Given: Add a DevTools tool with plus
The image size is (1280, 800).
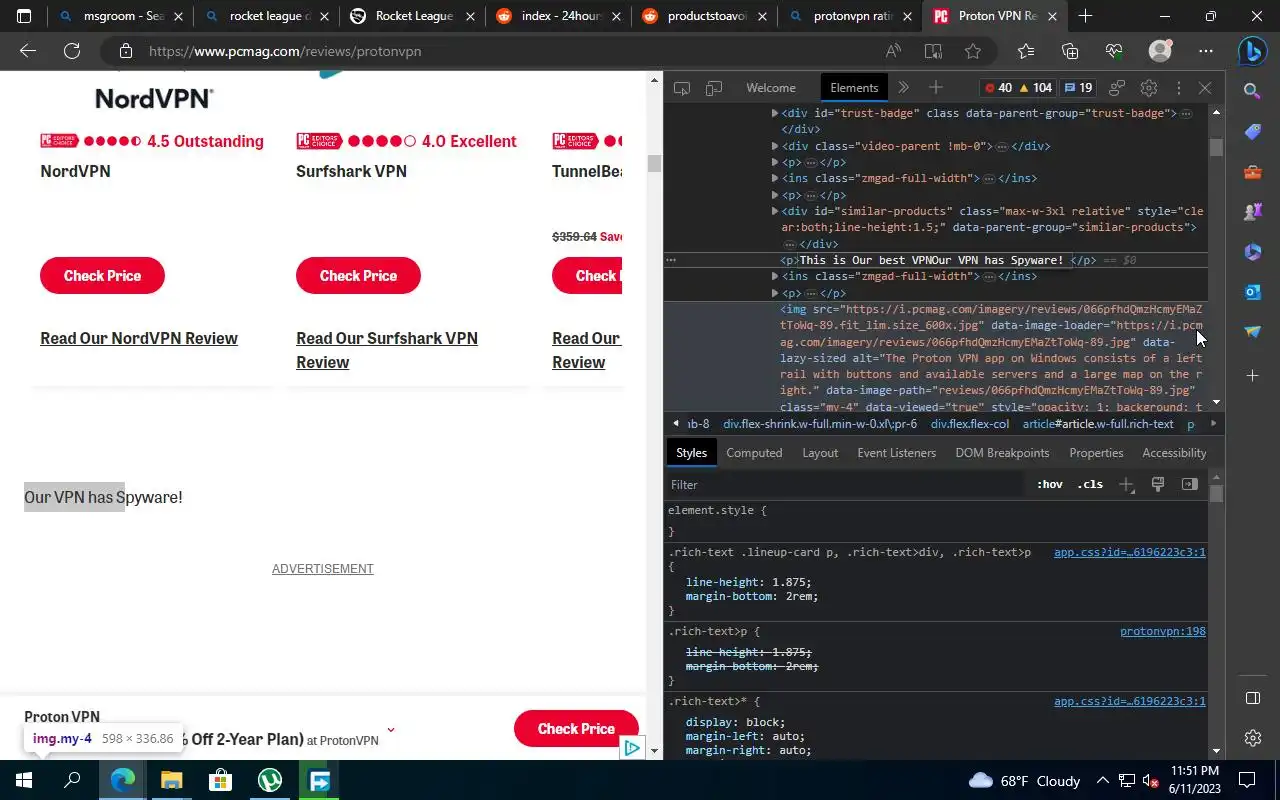Looking at the screenshot, I should pyautogui.click(x=936, y=88).
